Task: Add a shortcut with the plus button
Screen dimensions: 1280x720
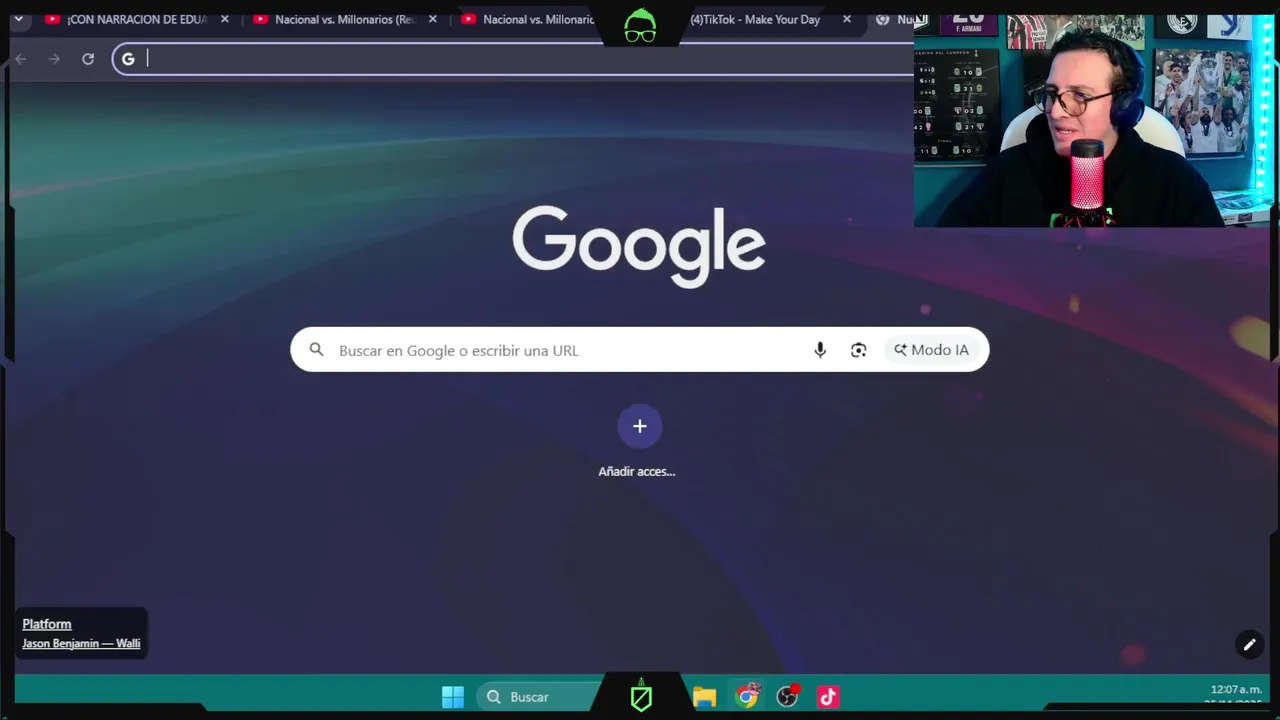Action: [639, 426]
